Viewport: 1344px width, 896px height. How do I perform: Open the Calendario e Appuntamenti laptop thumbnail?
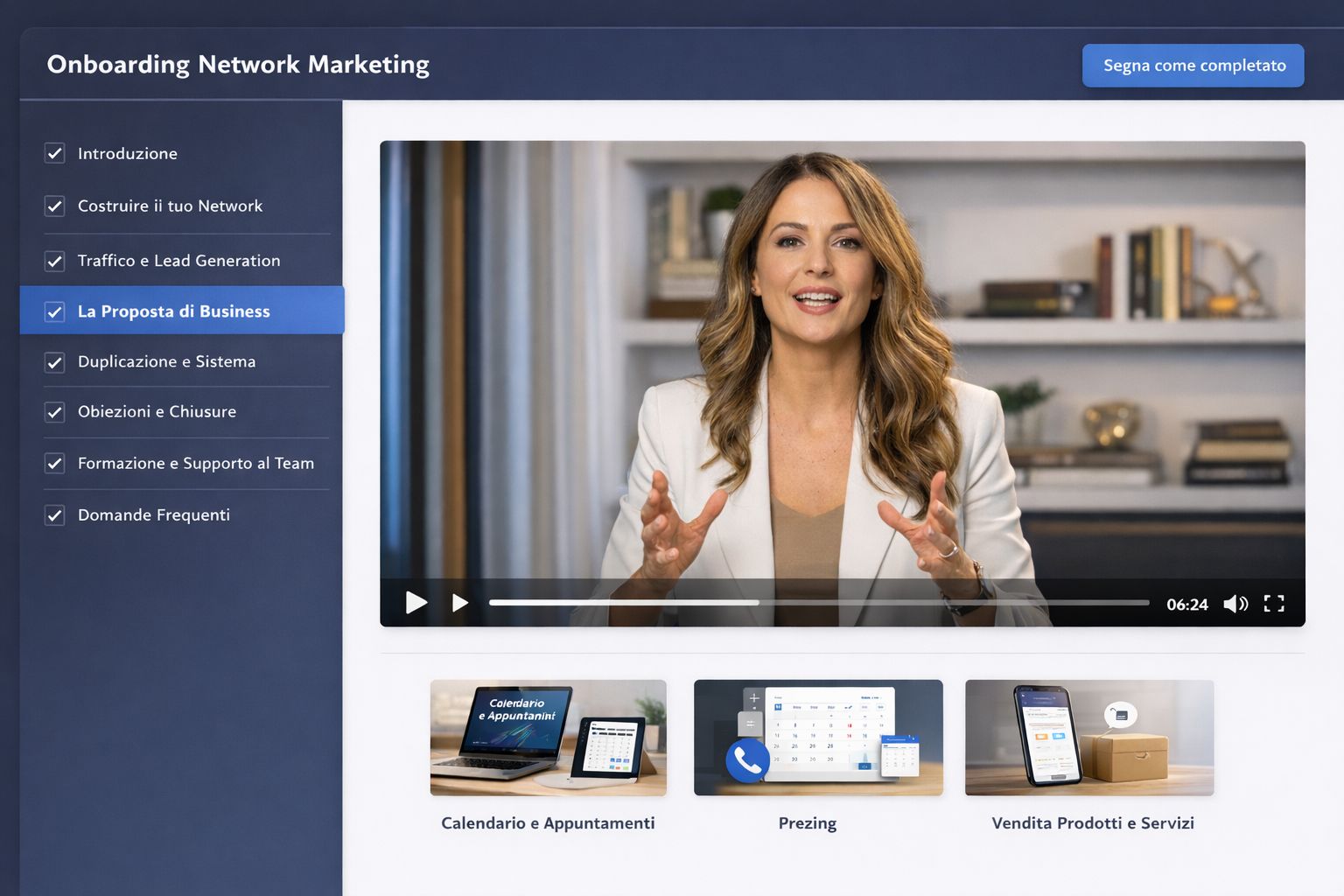548,737
